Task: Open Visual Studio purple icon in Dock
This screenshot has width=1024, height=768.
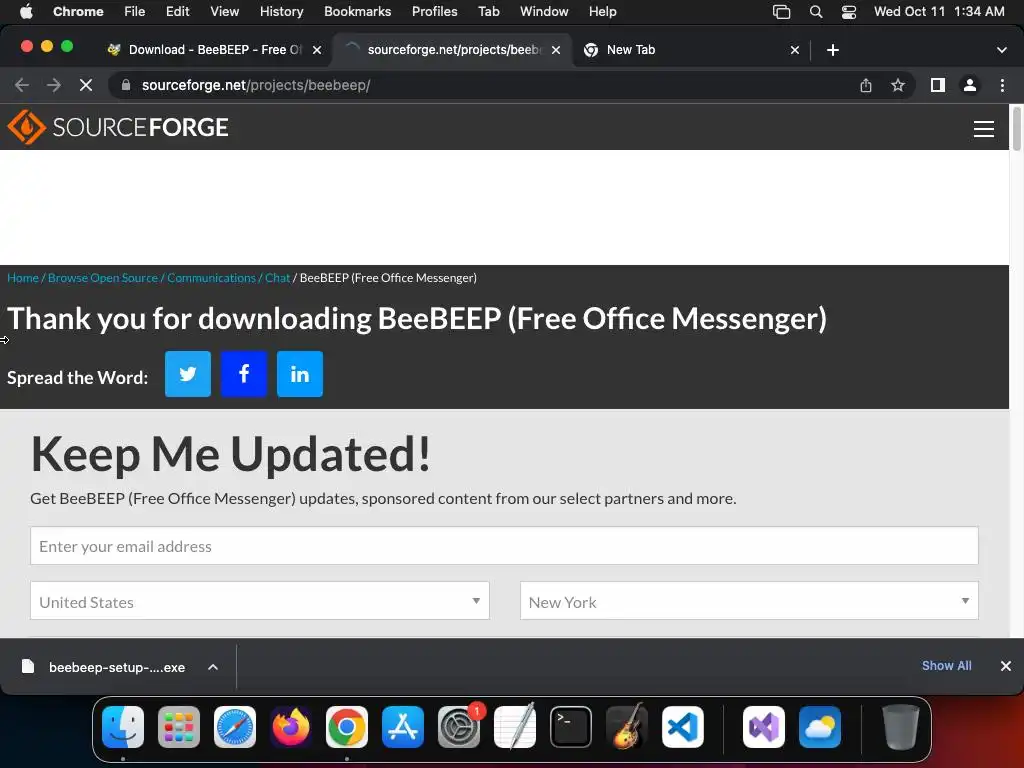Action: point(764,727)
